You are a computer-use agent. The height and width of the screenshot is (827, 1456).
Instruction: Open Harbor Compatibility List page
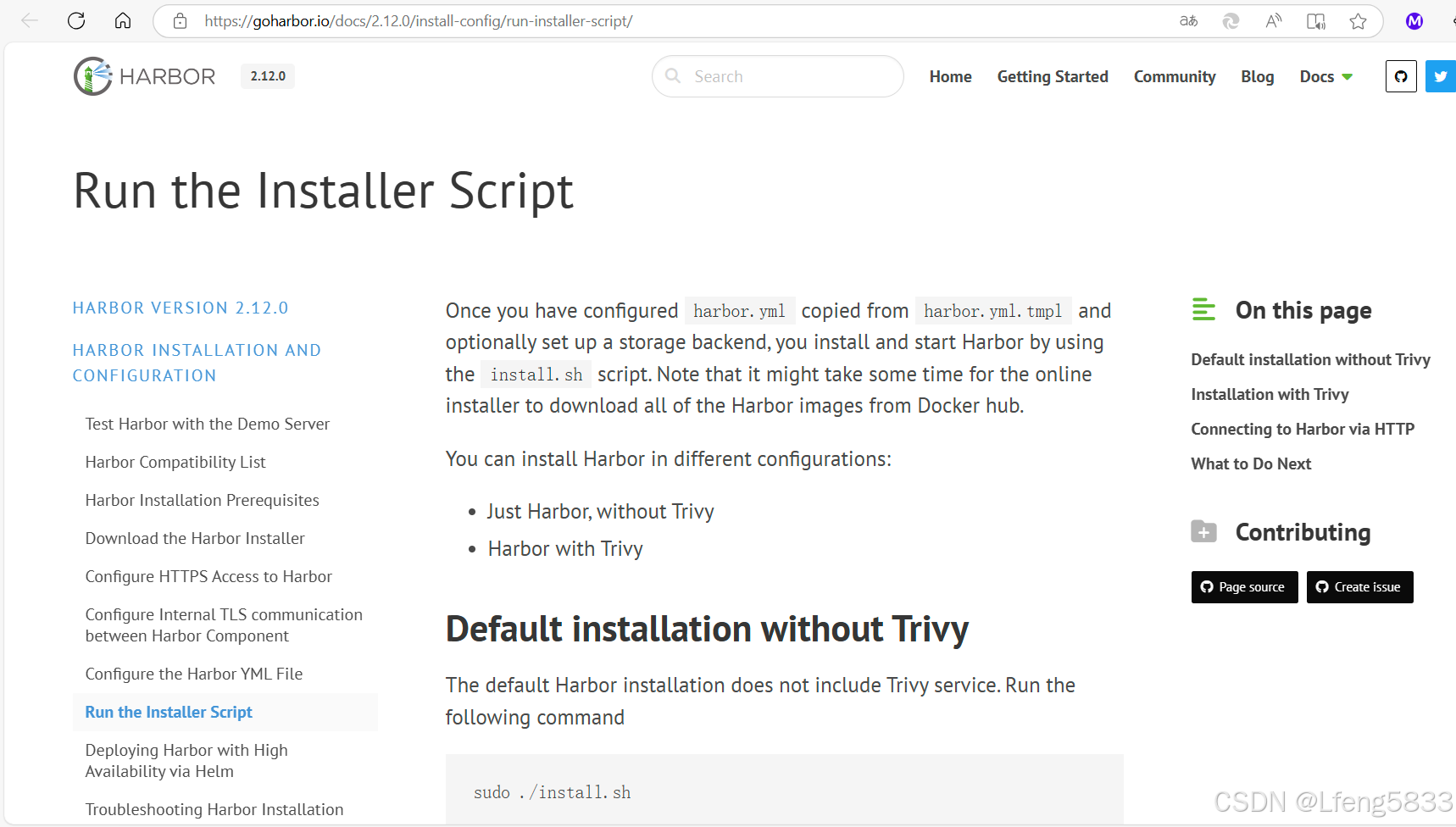point(175,462)
